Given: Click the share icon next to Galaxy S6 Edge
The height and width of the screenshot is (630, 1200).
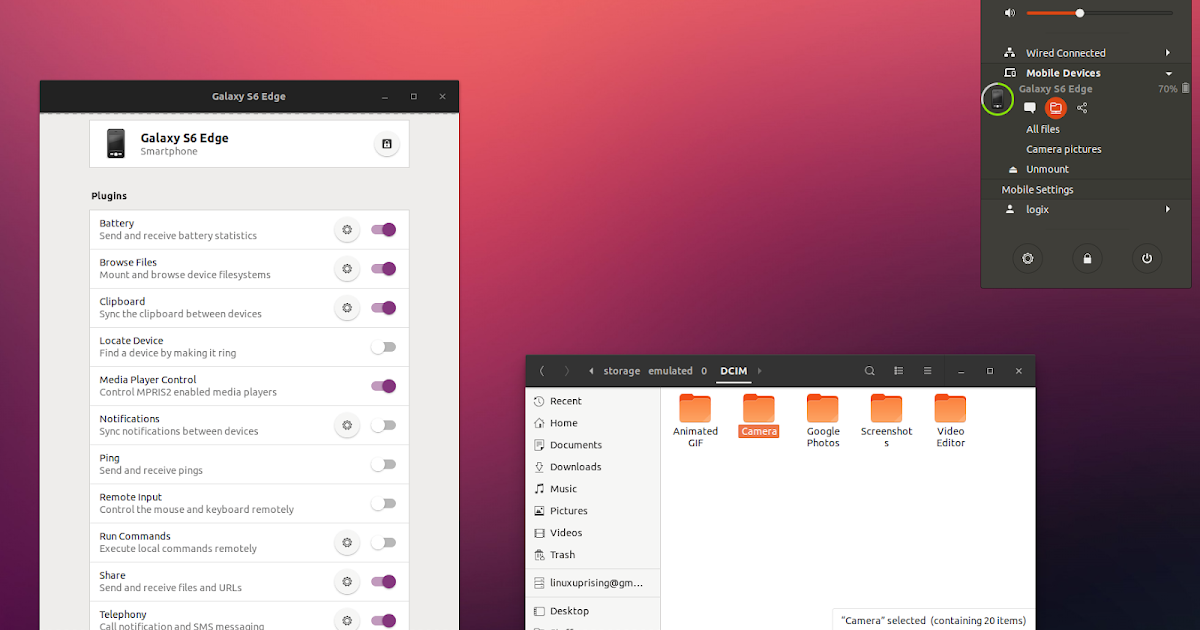Looking at the screenshot, I should click(x=1081, y=108).
